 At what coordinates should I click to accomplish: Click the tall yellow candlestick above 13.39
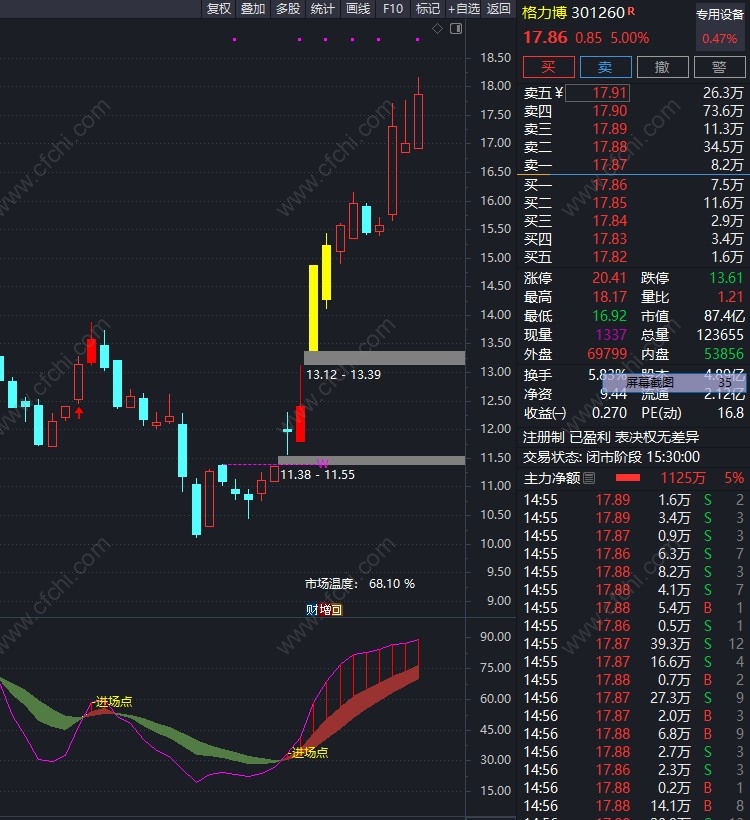coord(313,308)
